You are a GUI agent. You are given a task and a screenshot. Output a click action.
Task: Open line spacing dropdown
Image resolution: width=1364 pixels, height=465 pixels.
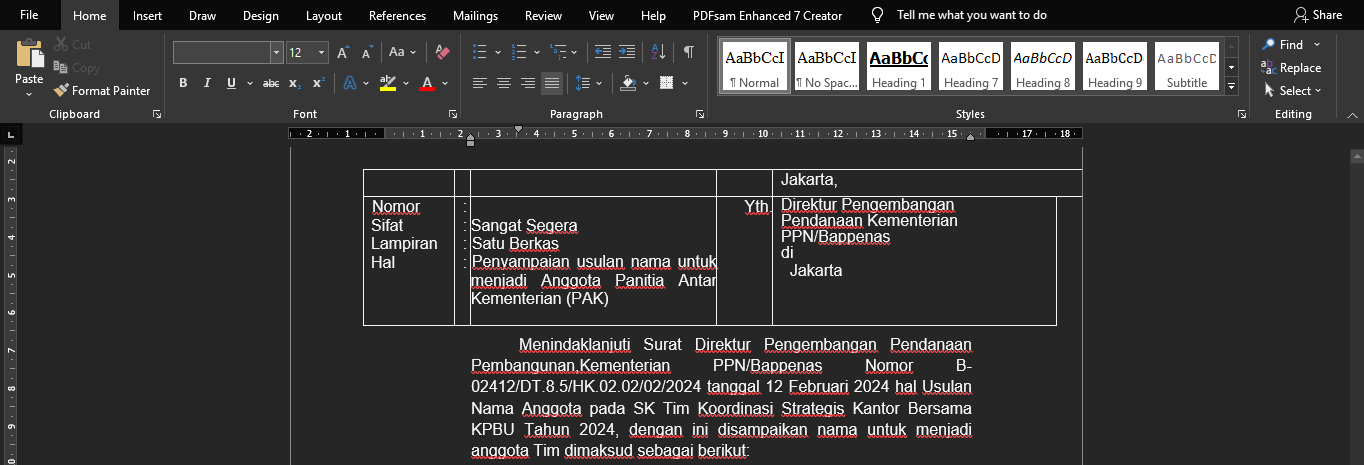(588, 83)
